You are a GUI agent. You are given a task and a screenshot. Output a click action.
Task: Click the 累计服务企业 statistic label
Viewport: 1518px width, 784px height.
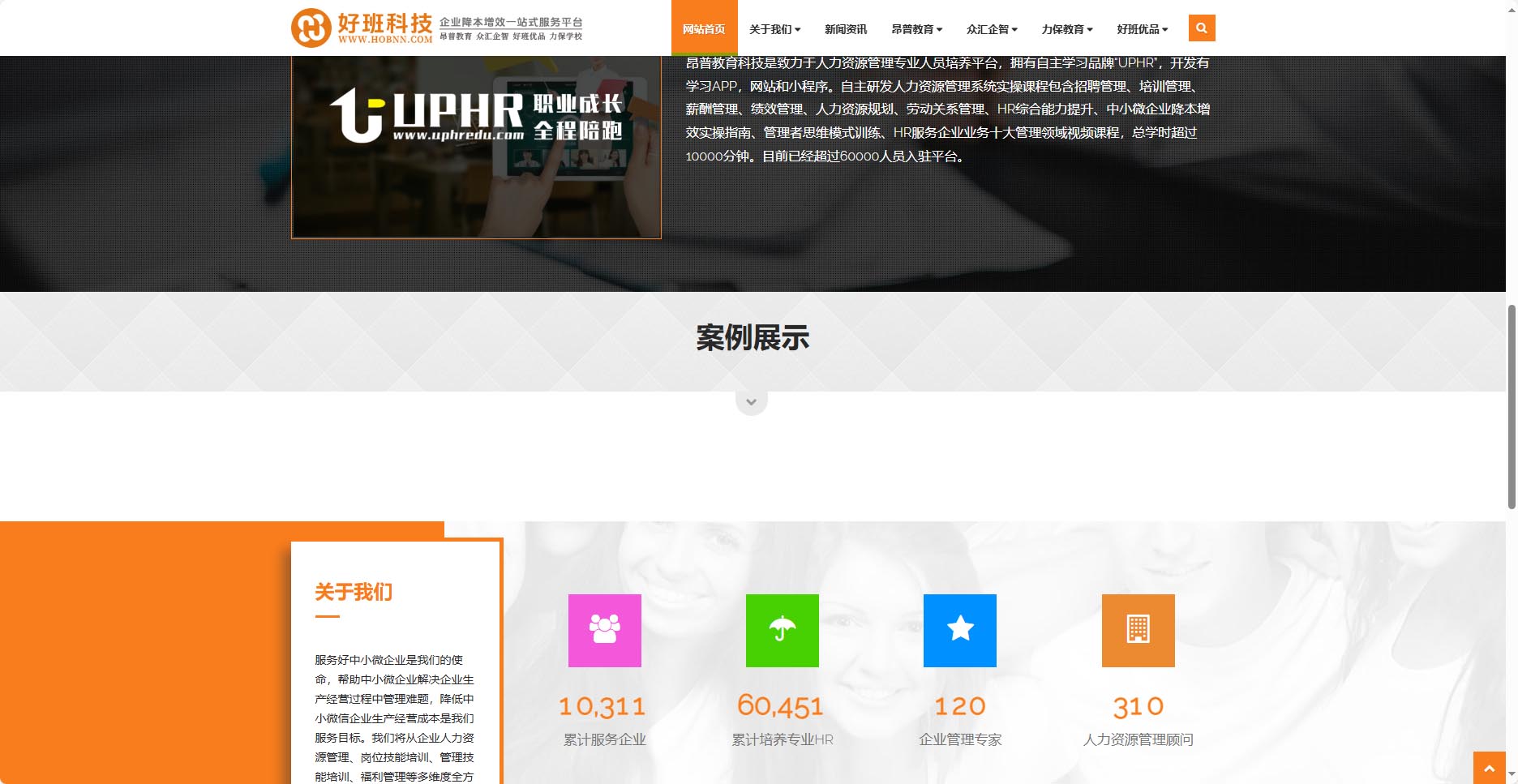tap(604, 739)
